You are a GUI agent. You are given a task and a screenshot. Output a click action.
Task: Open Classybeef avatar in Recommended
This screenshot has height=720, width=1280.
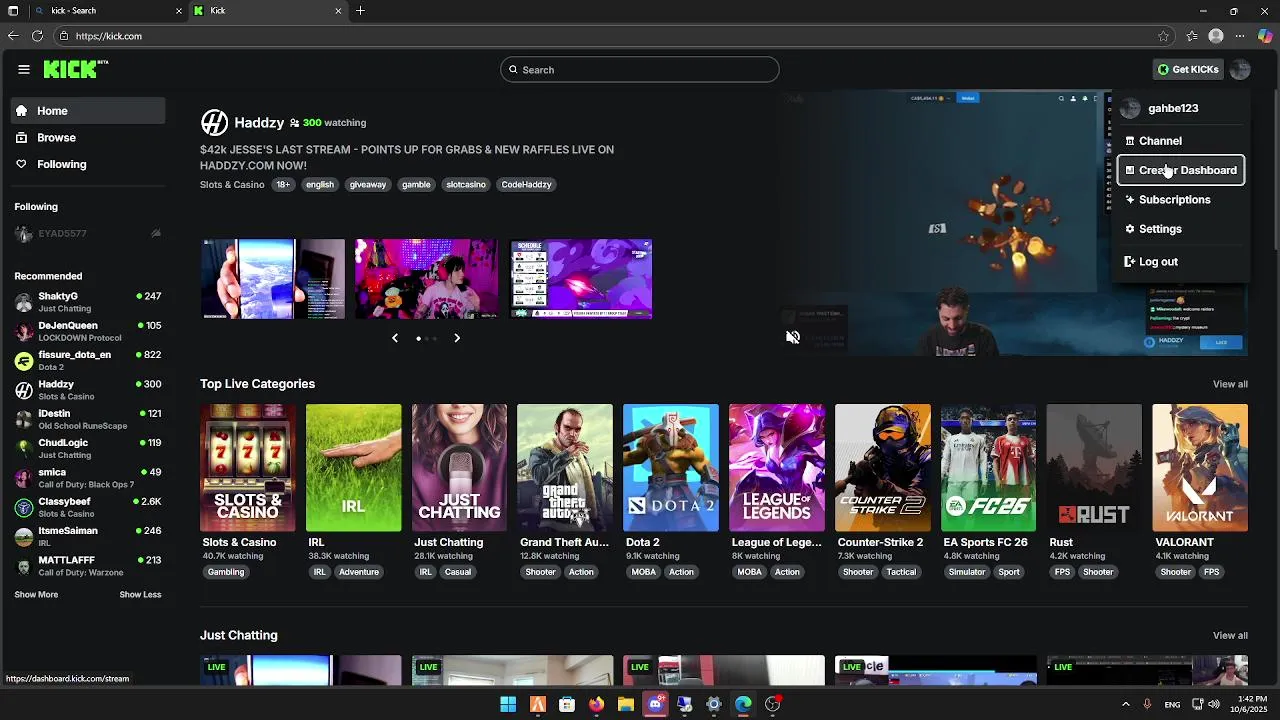tap(24, 507)
